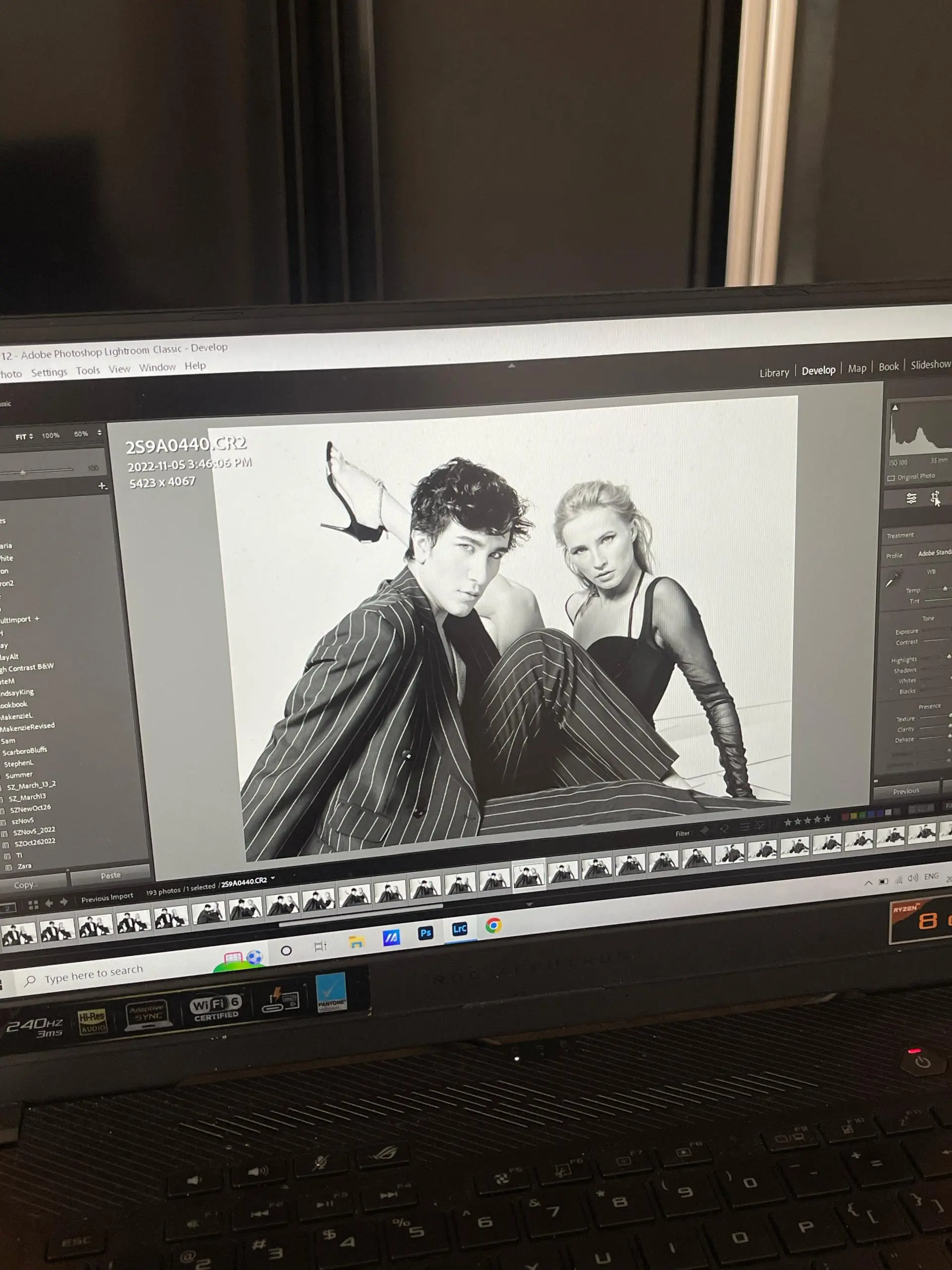Select the ScarboroBluffs preset folder
The width and height of the screenshot is (952, 1270).
click(25, 751)
